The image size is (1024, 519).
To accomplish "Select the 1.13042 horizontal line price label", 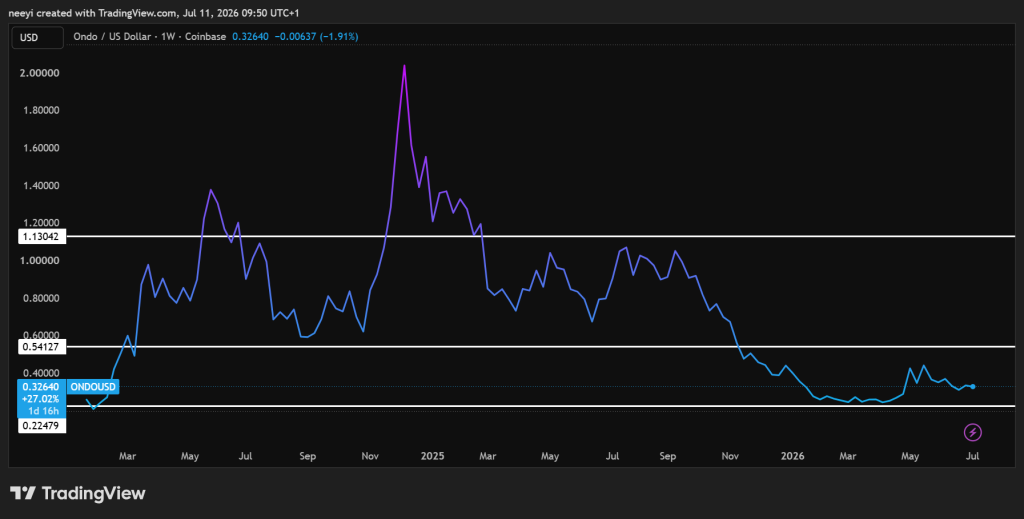I will 42,237.
